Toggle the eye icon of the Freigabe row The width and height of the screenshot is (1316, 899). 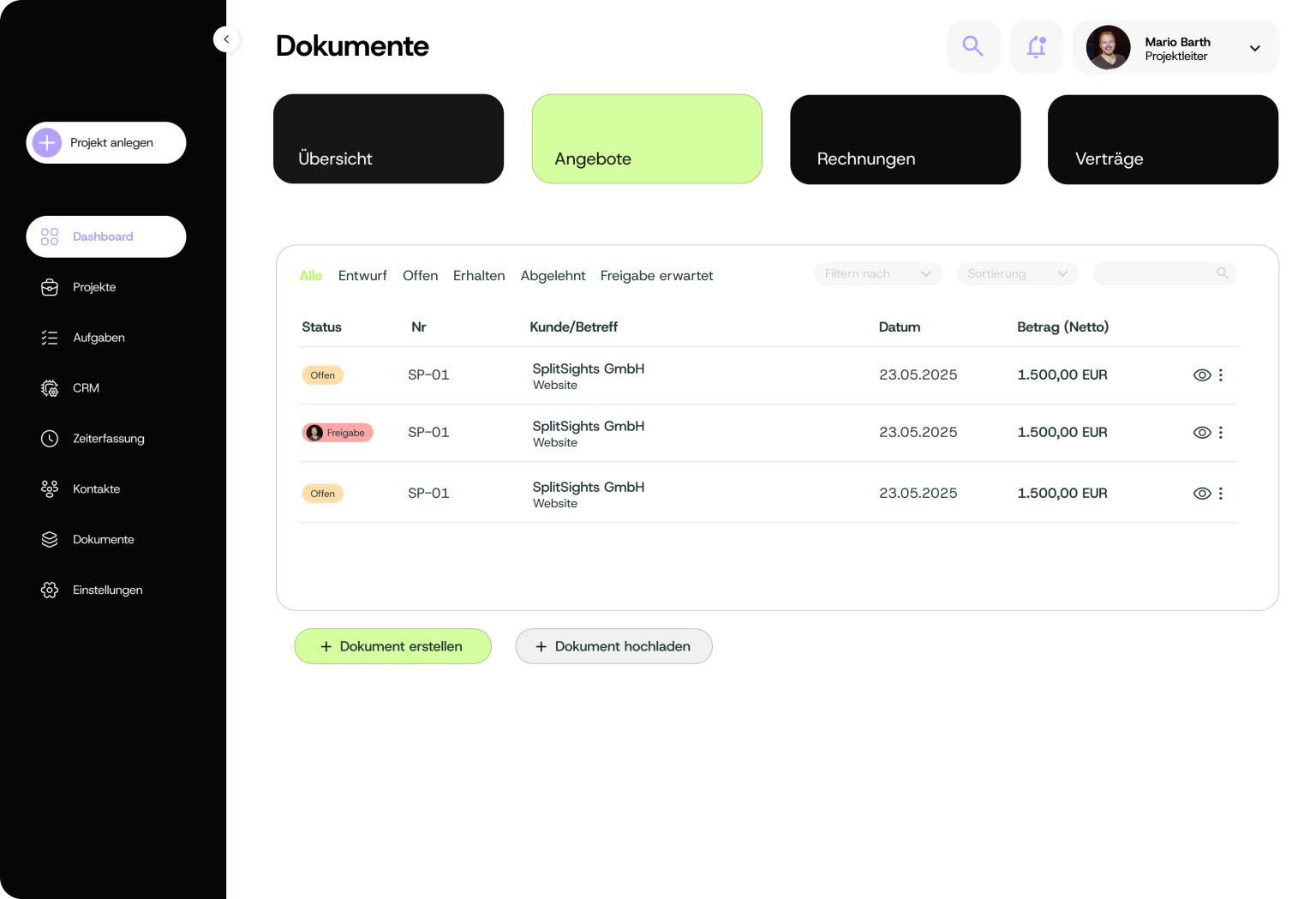coord(1201,433)
